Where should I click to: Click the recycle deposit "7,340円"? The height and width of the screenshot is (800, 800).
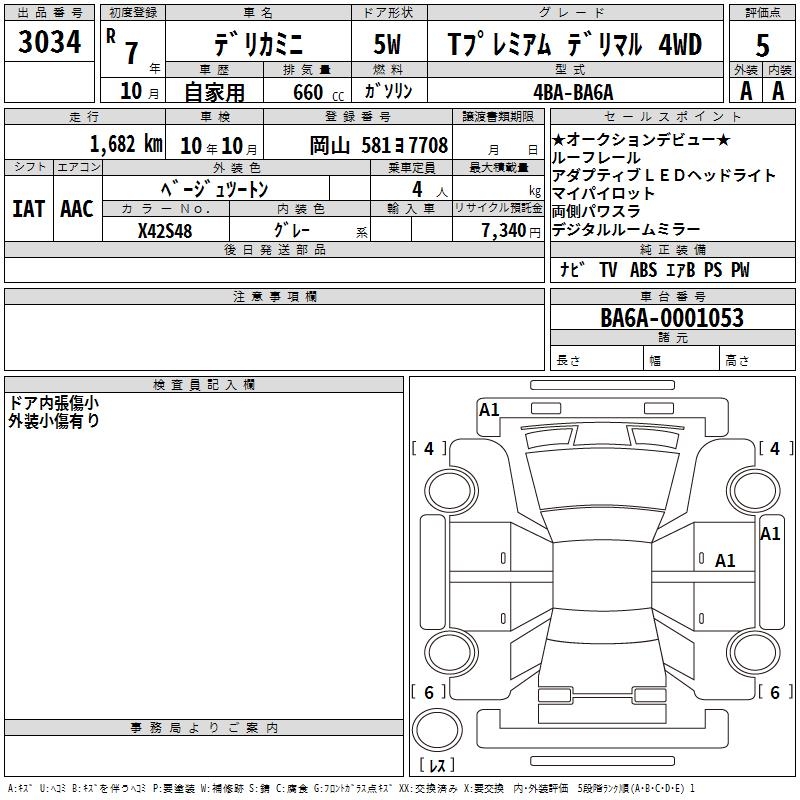(x=511, y=231)
